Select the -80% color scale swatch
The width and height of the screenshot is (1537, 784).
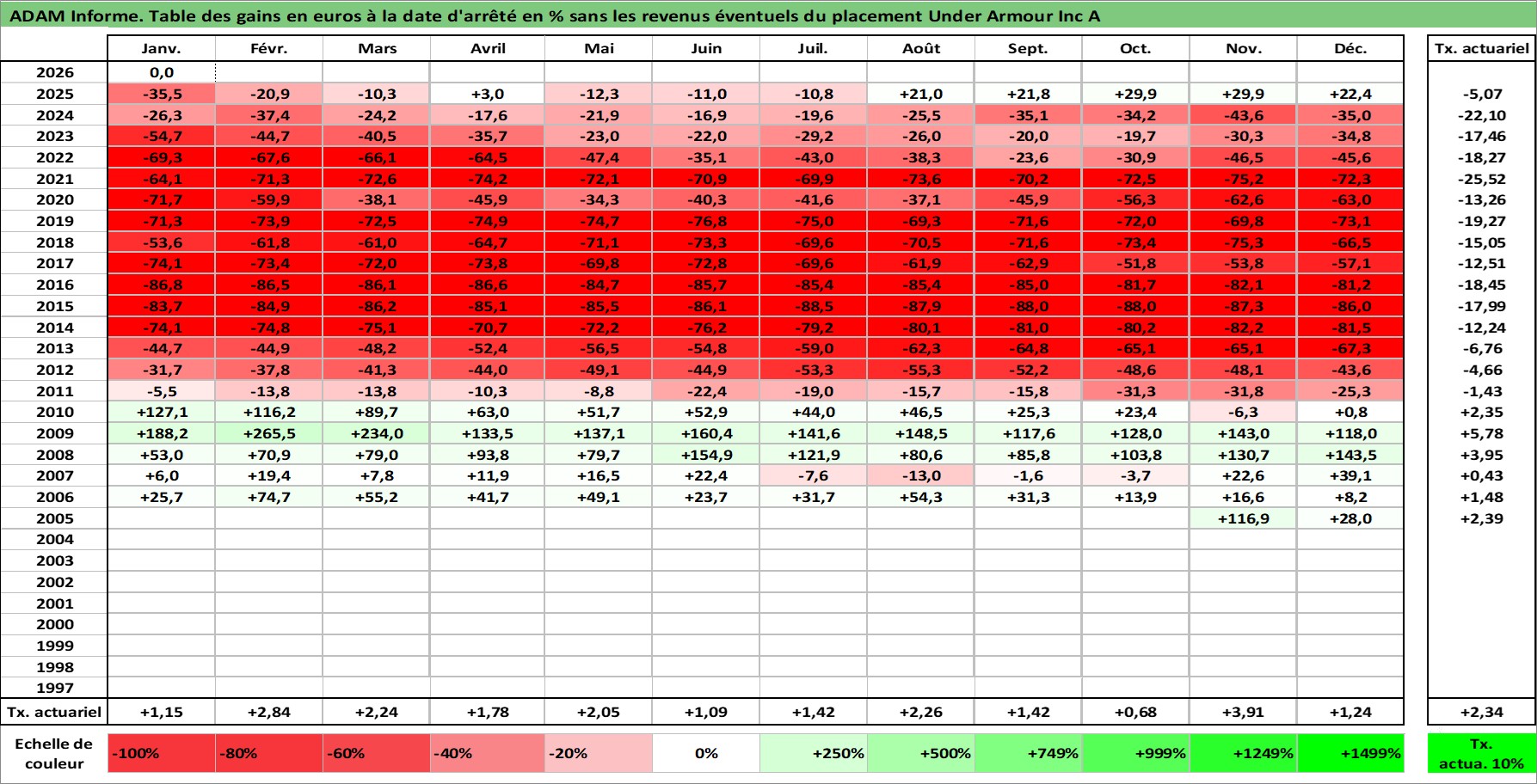point(269,753)
